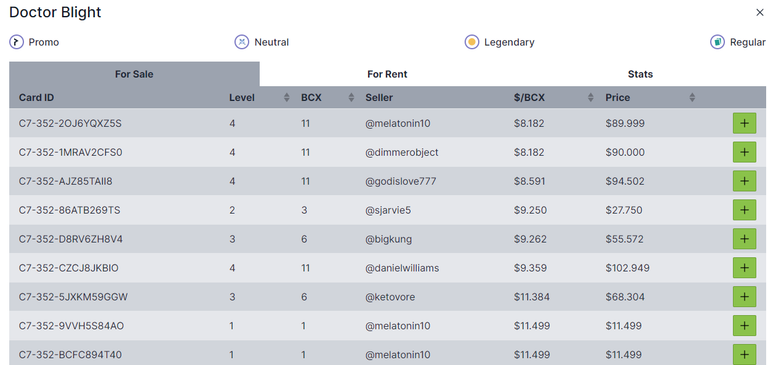Add @bigkung's card to cart
768x365 pixels.
[x=744, y=239]
